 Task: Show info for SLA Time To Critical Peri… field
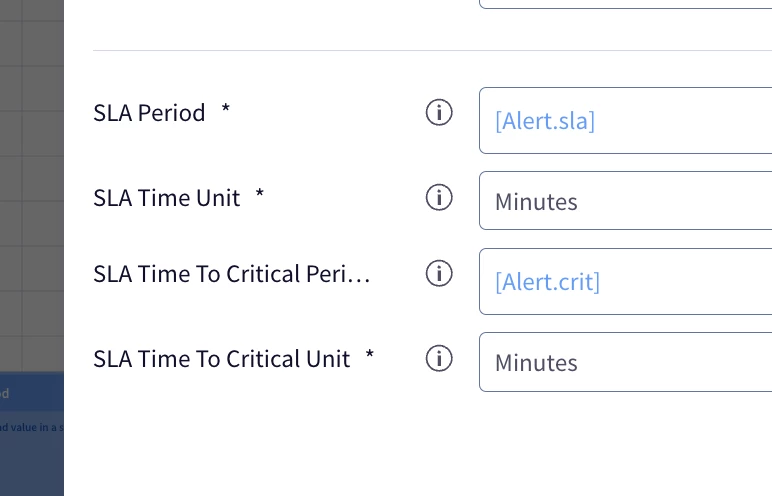click(439, 273)
